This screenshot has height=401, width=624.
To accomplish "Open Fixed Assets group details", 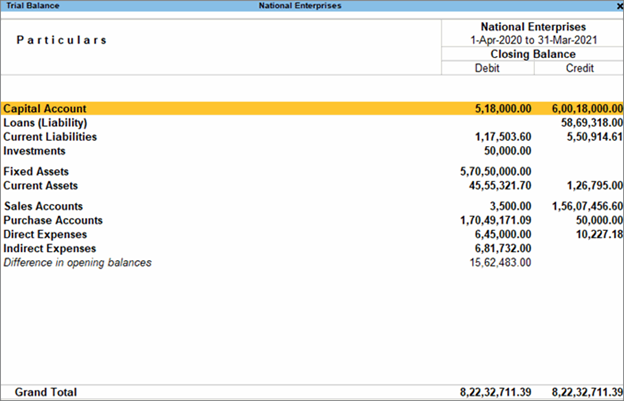I will pos(36,172).
